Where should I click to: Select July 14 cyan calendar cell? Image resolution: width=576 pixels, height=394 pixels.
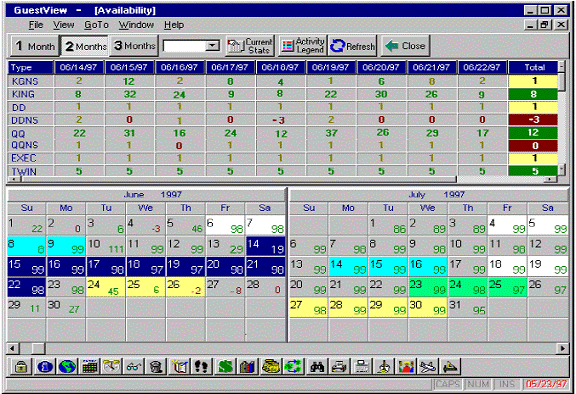[x=348, y=267]
